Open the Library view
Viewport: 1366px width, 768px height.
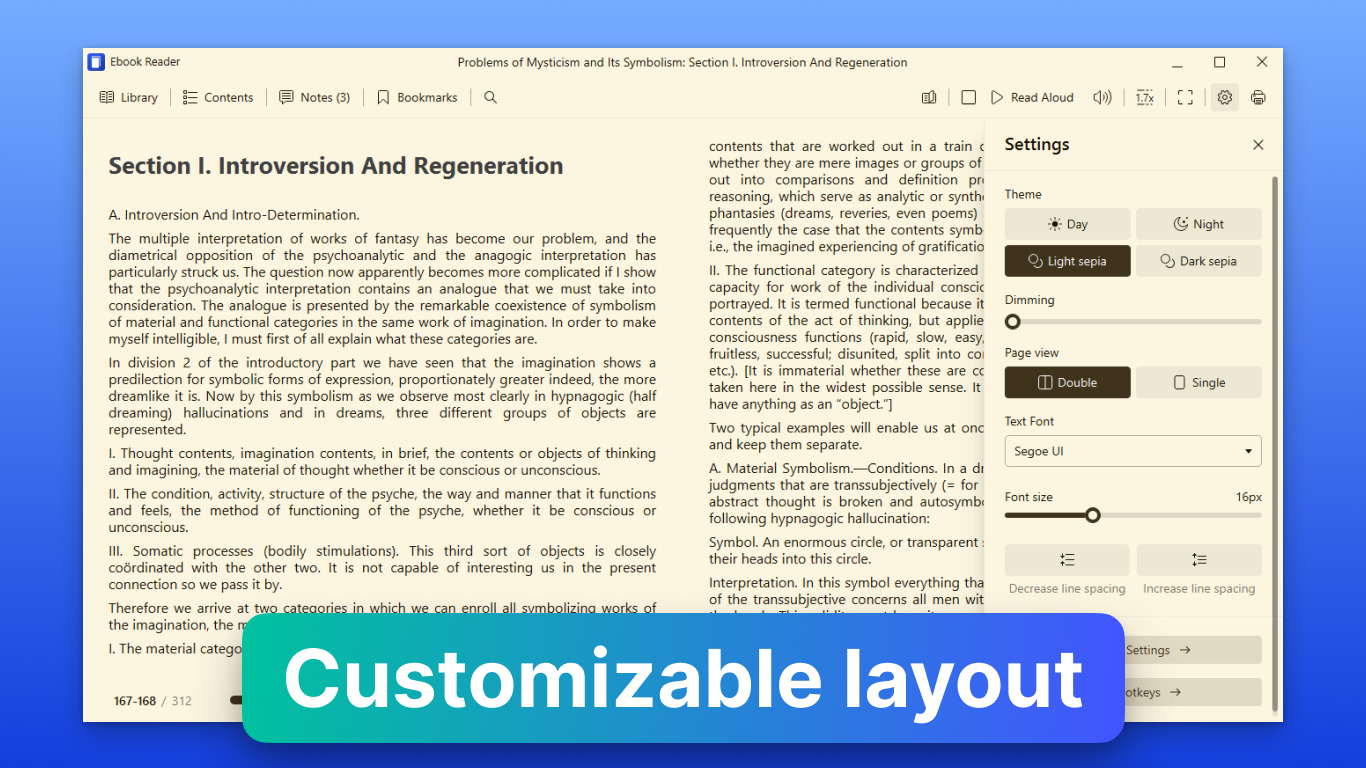coord(129,97)
